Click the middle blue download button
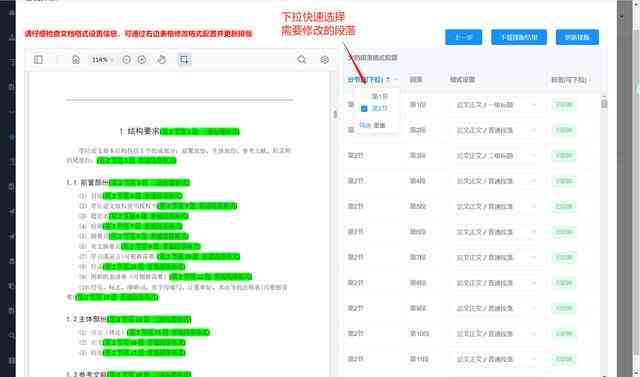The image size is (640, 377). tap(519, 37)
